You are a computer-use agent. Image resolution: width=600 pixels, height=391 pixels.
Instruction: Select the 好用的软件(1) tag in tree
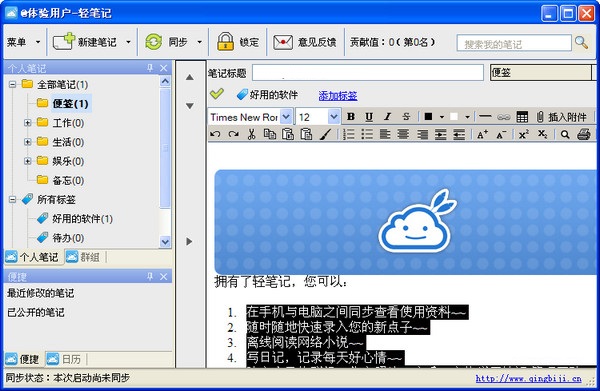[82, 219]
